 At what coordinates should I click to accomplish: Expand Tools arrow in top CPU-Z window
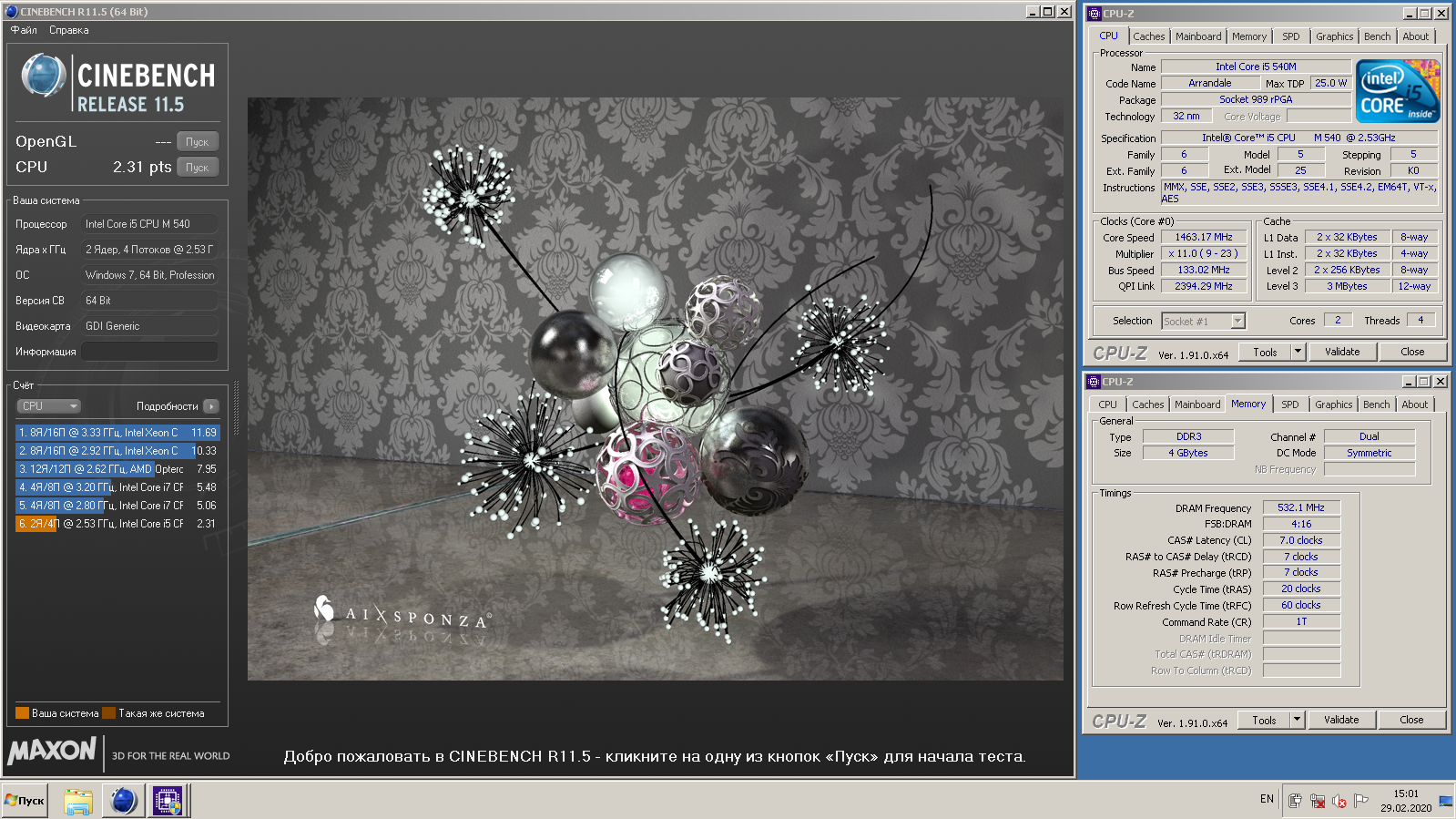(x=1298, y=353)
